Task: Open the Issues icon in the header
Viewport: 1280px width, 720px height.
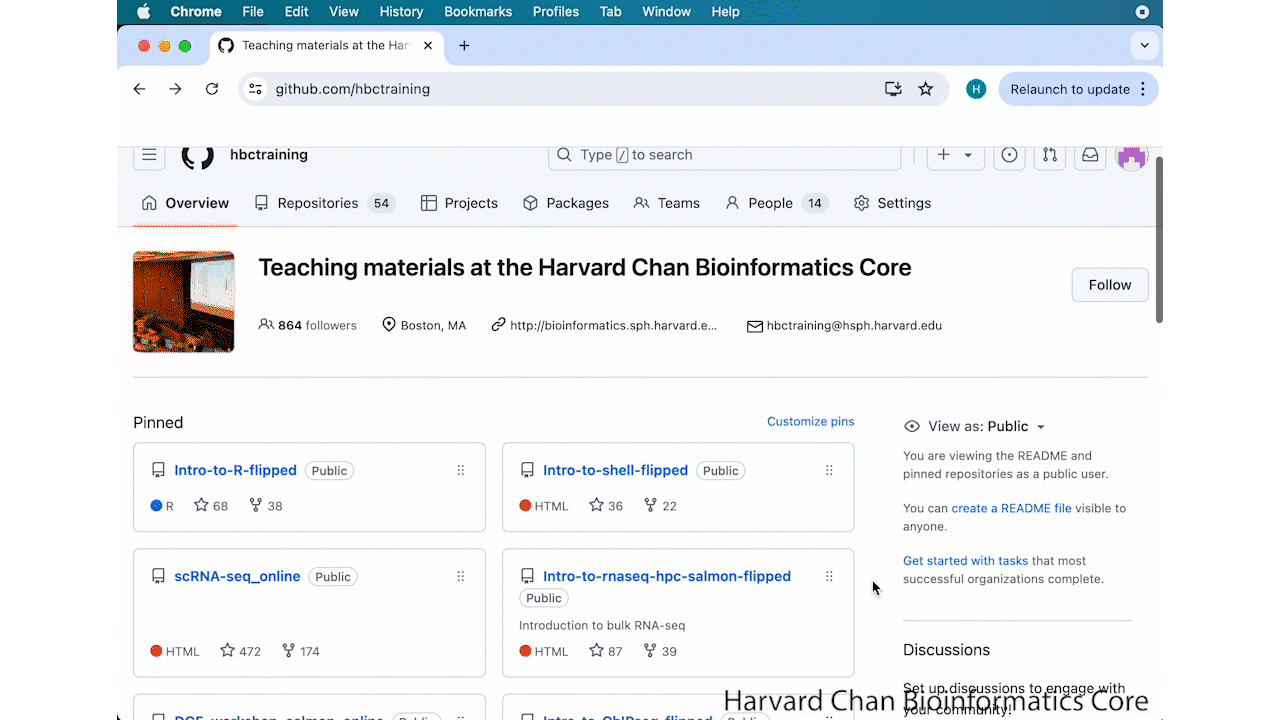Action: point(1009,155)
